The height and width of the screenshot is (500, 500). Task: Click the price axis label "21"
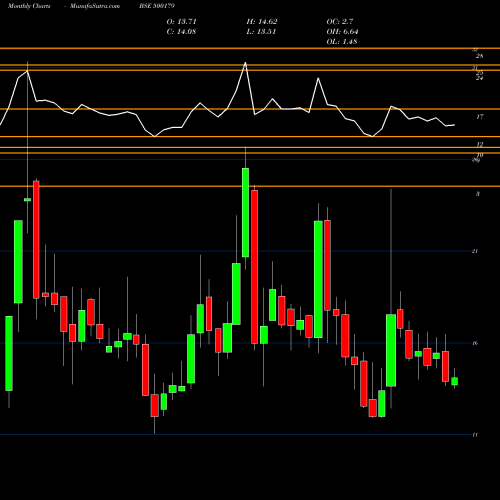point(475,251)
